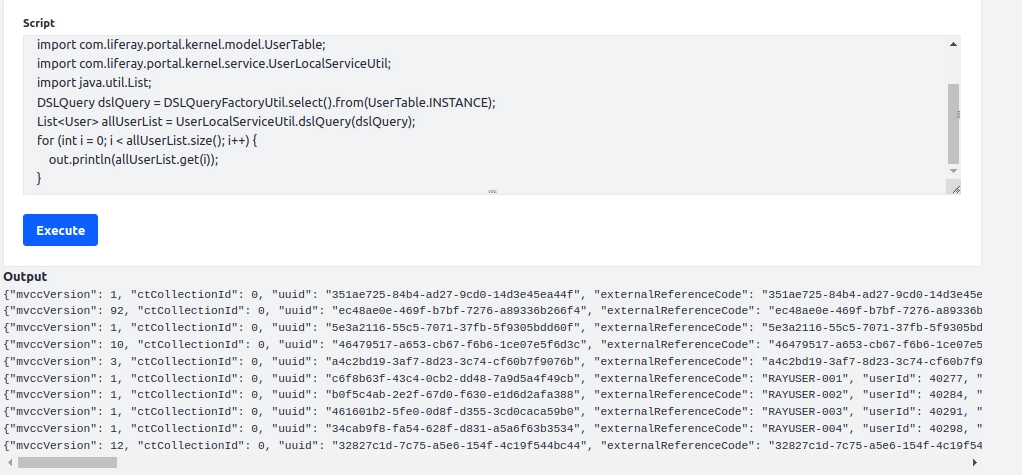Click the out.println(allUserList.get(i)) line

point(133,160)
